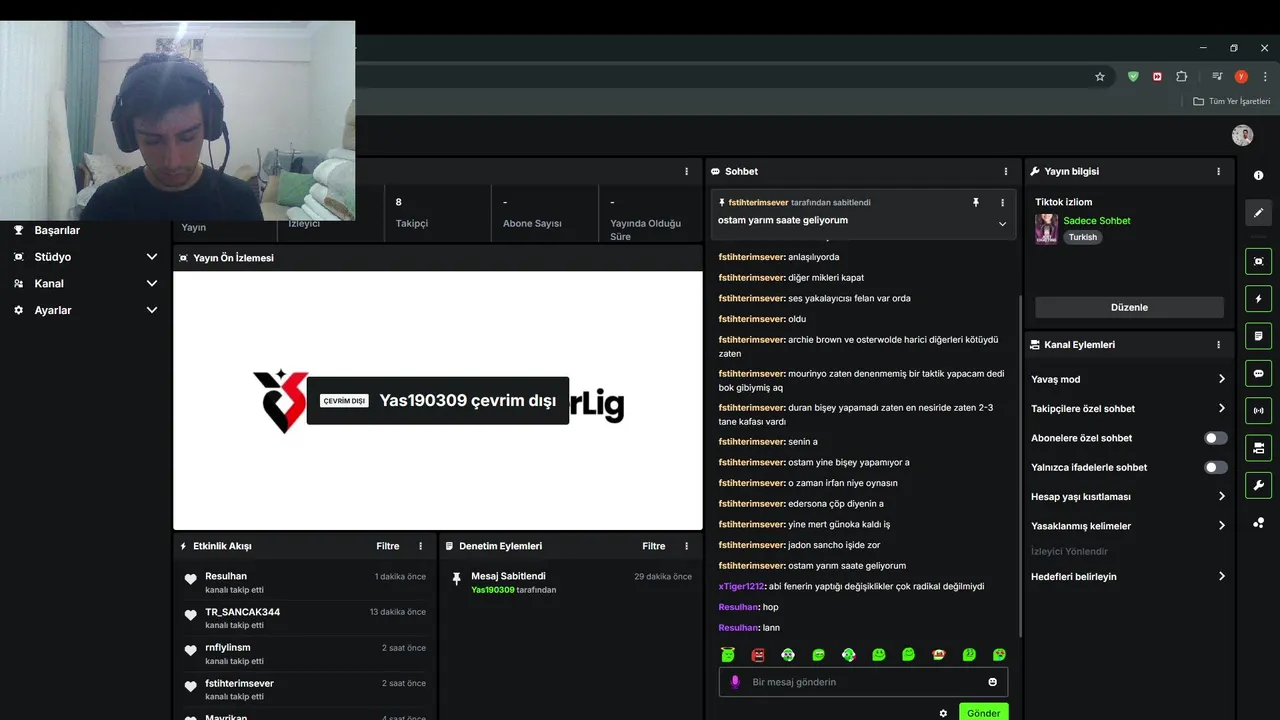Expand the Stüdyo sidebar section
Image resolution: width=1280 pixels, height=720 pixels.
pos(152,257)
